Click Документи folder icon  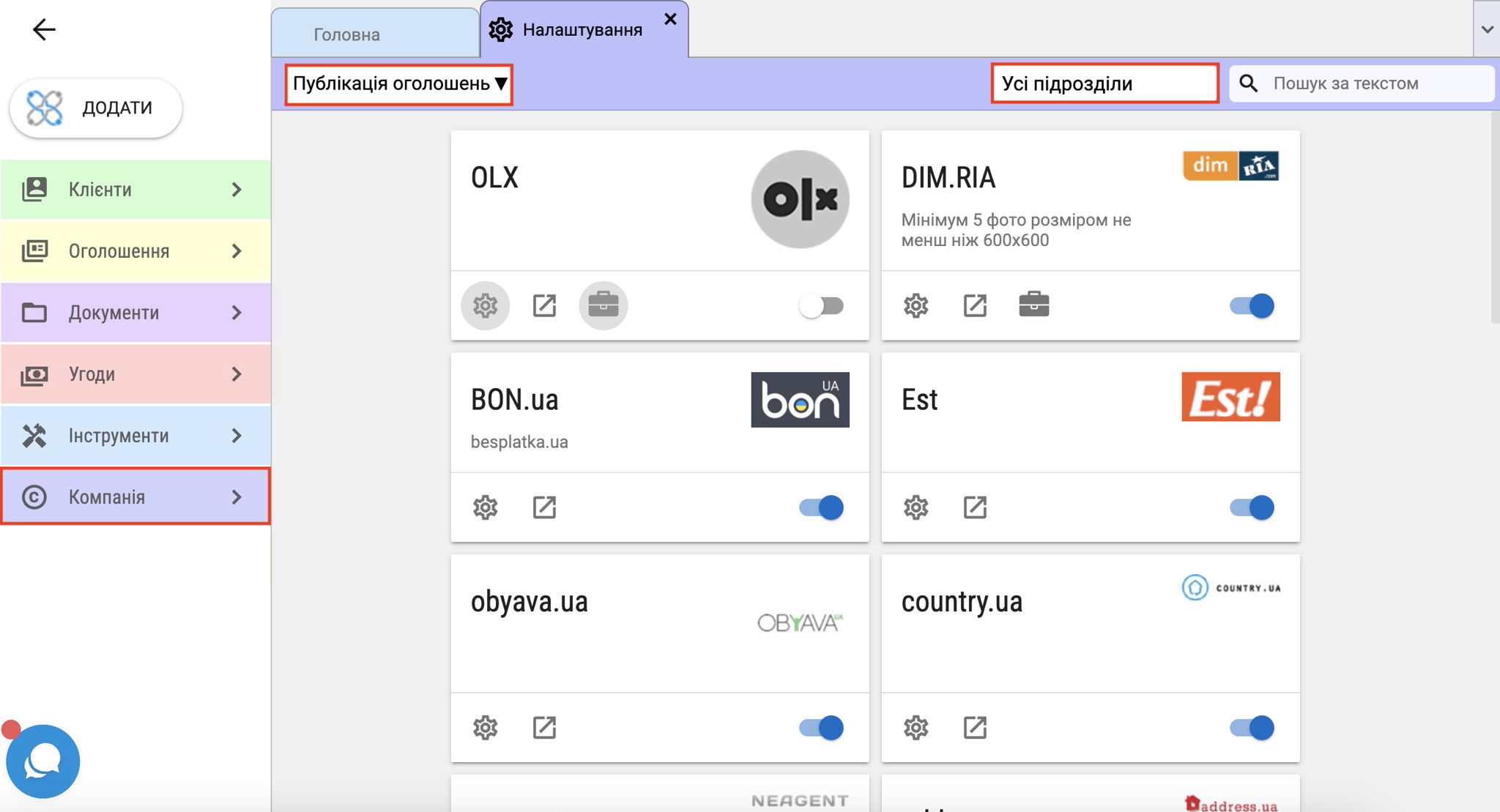pyautogui.click(x=34, y=313)
